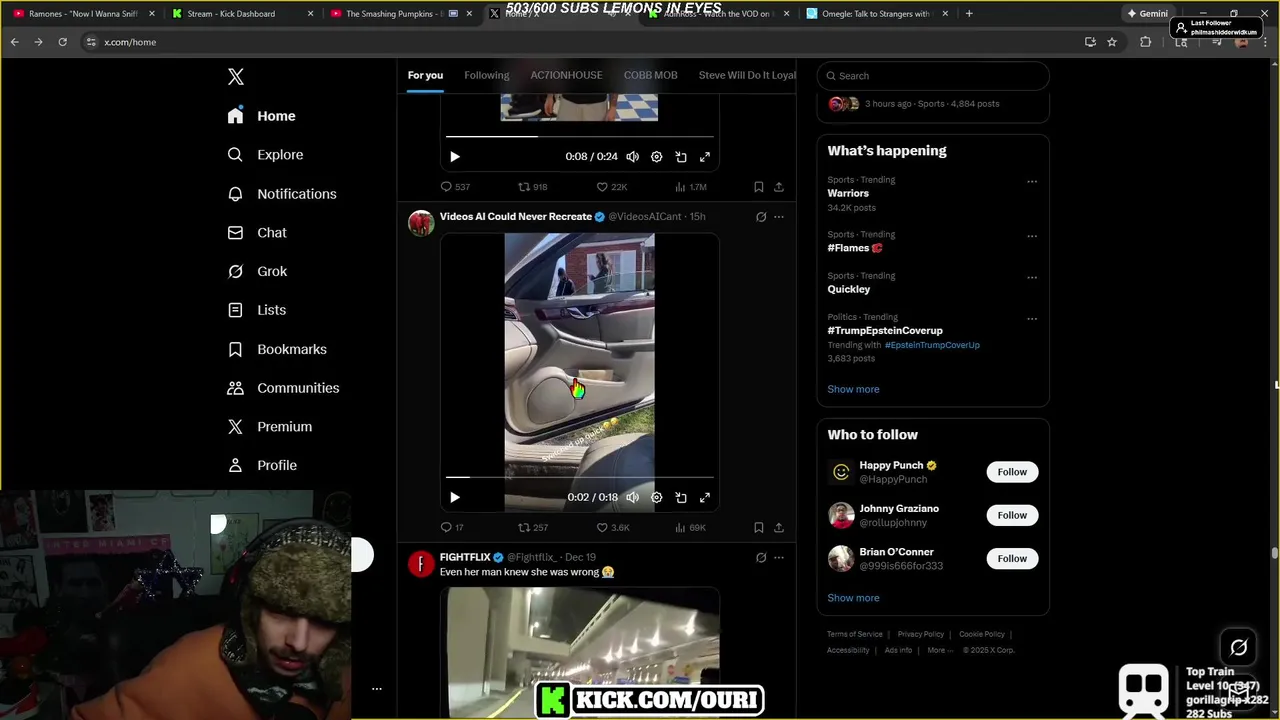Open more options for Quickley trend
The height and width of the screenshot is (720, 1280).
pos(1032,278)
